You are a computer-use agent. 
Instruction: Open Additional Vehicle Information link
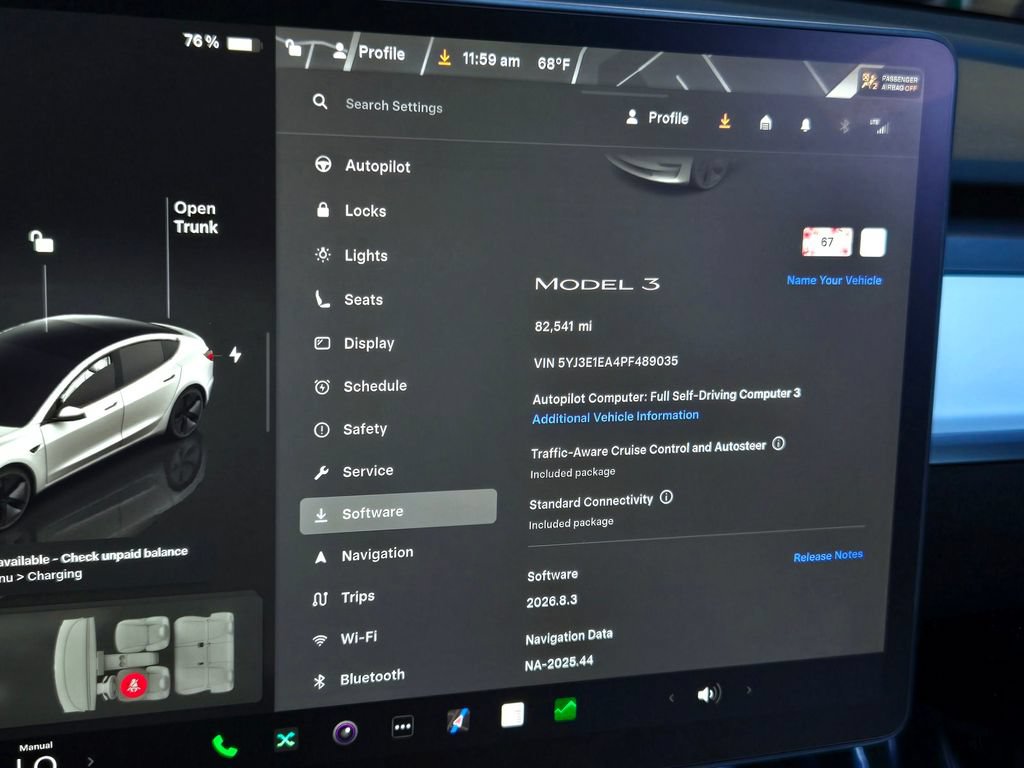(x=615, y=417)
